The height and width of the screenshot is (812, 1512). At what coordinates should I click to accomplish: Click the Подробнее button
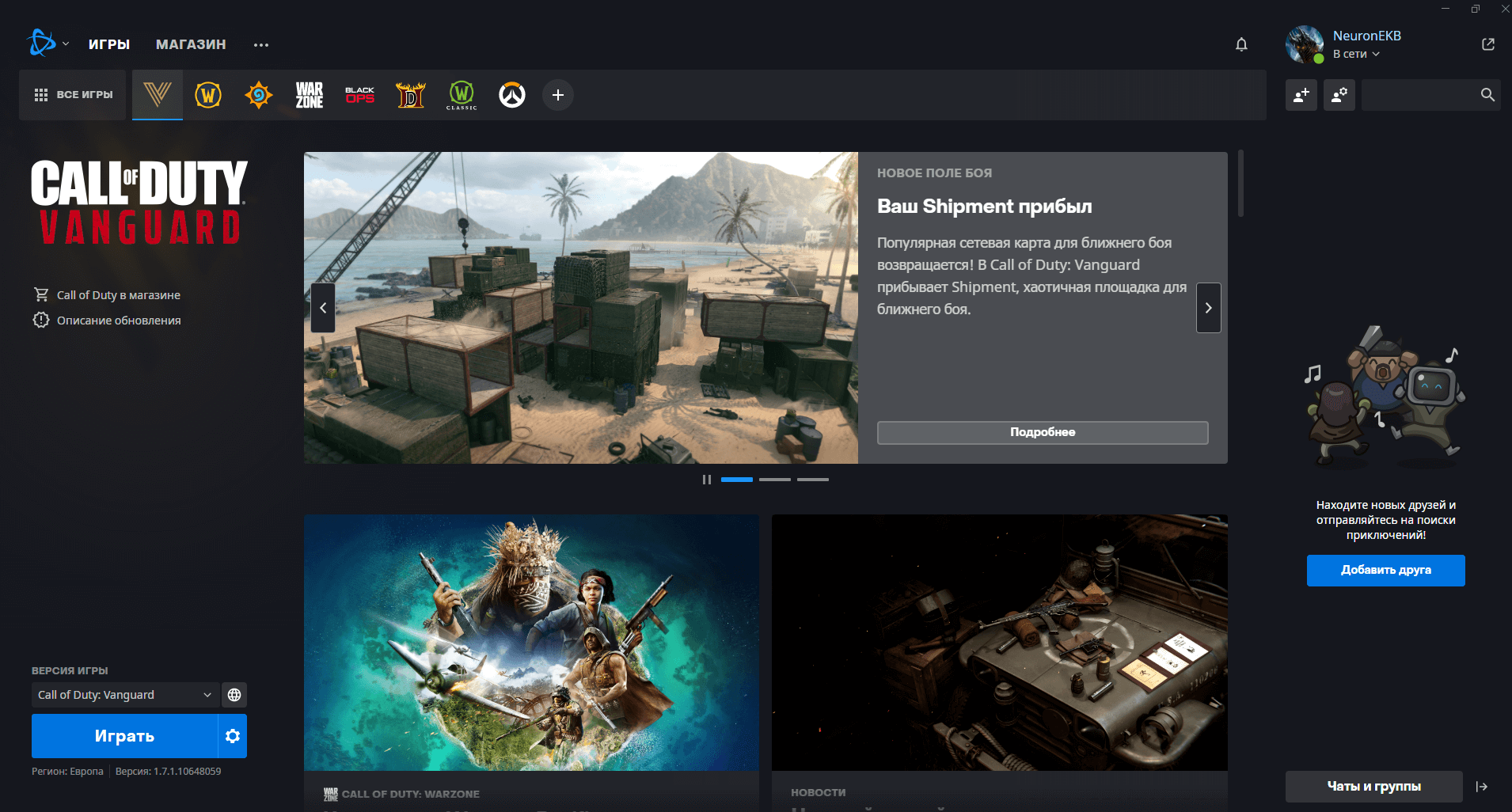coord(1043,432)
